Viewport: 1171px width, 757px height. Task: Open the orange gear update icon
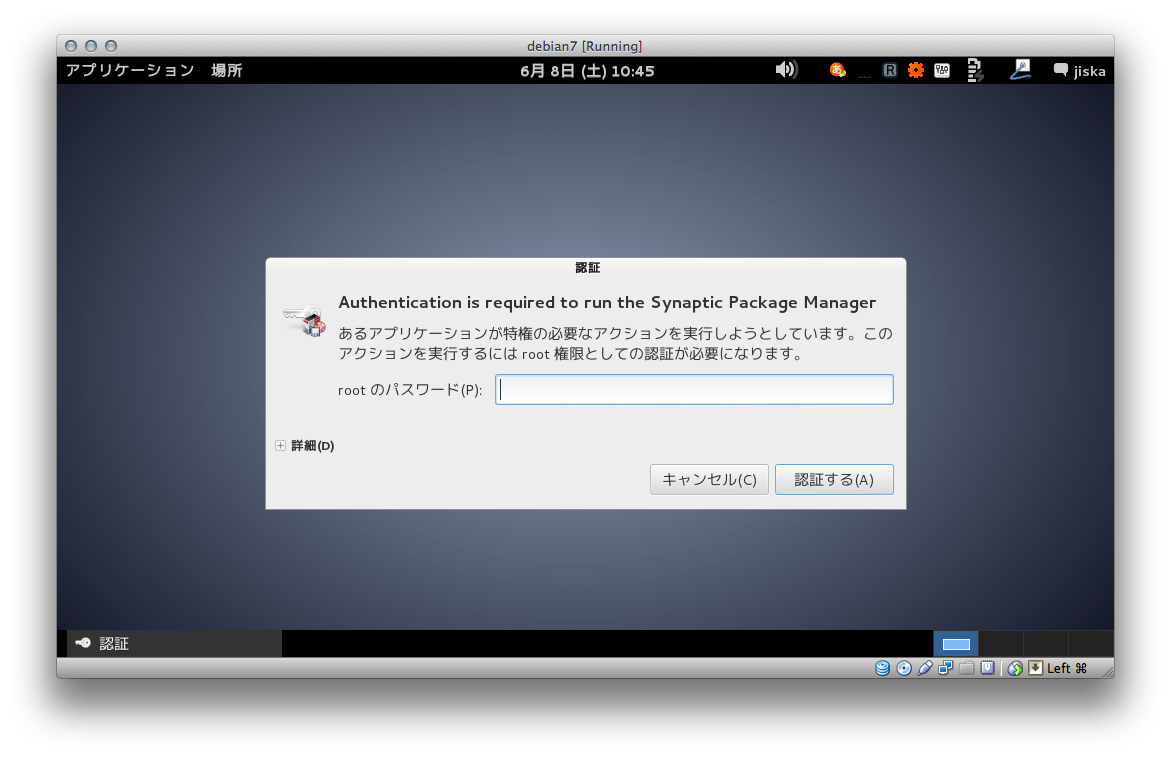(x=916, y=70)
